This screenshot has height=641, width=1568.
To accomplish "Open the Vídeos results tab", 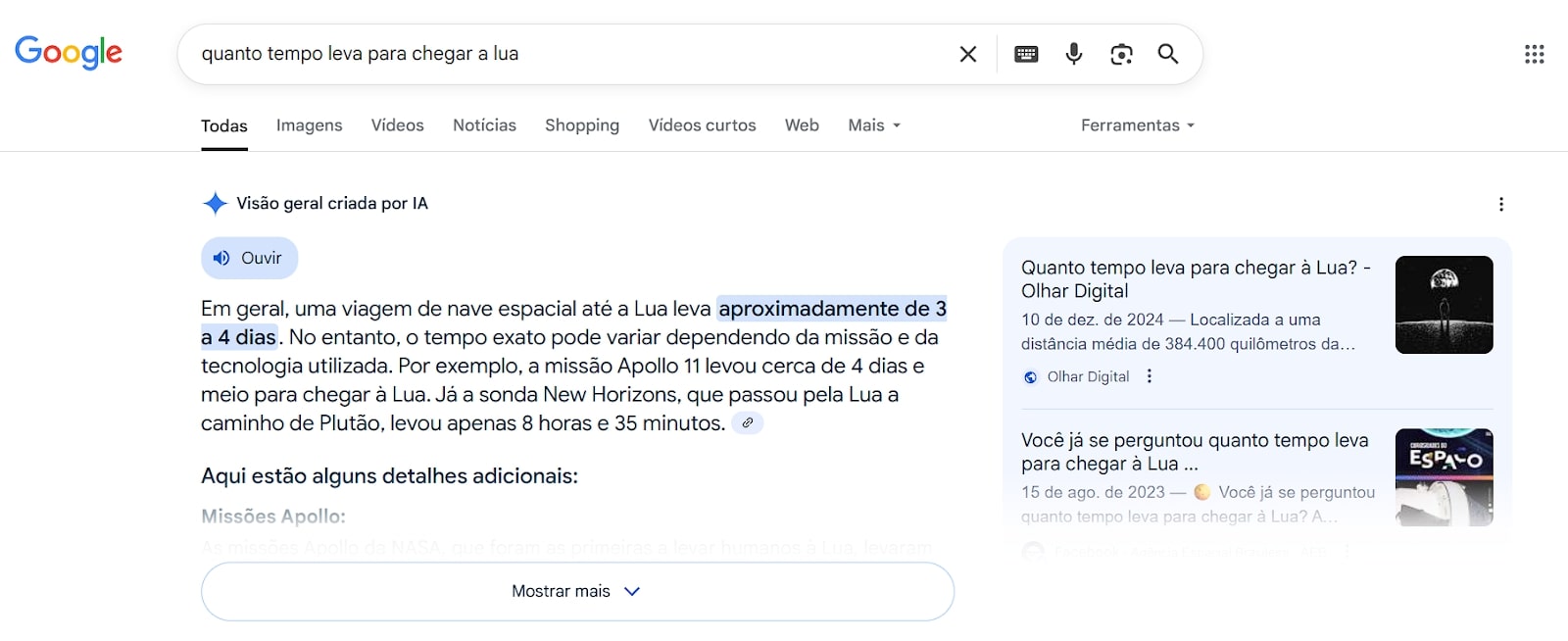I will (398, 125).
